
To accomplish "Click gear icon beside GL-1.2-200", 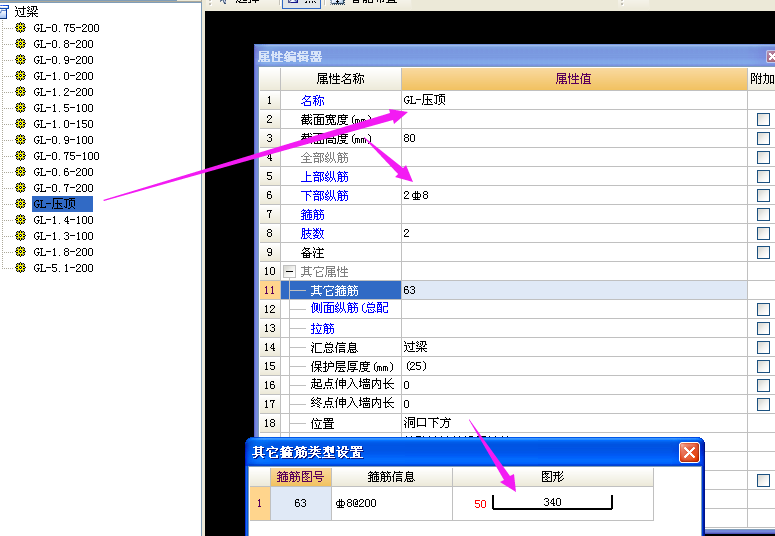I will point(20,91).
